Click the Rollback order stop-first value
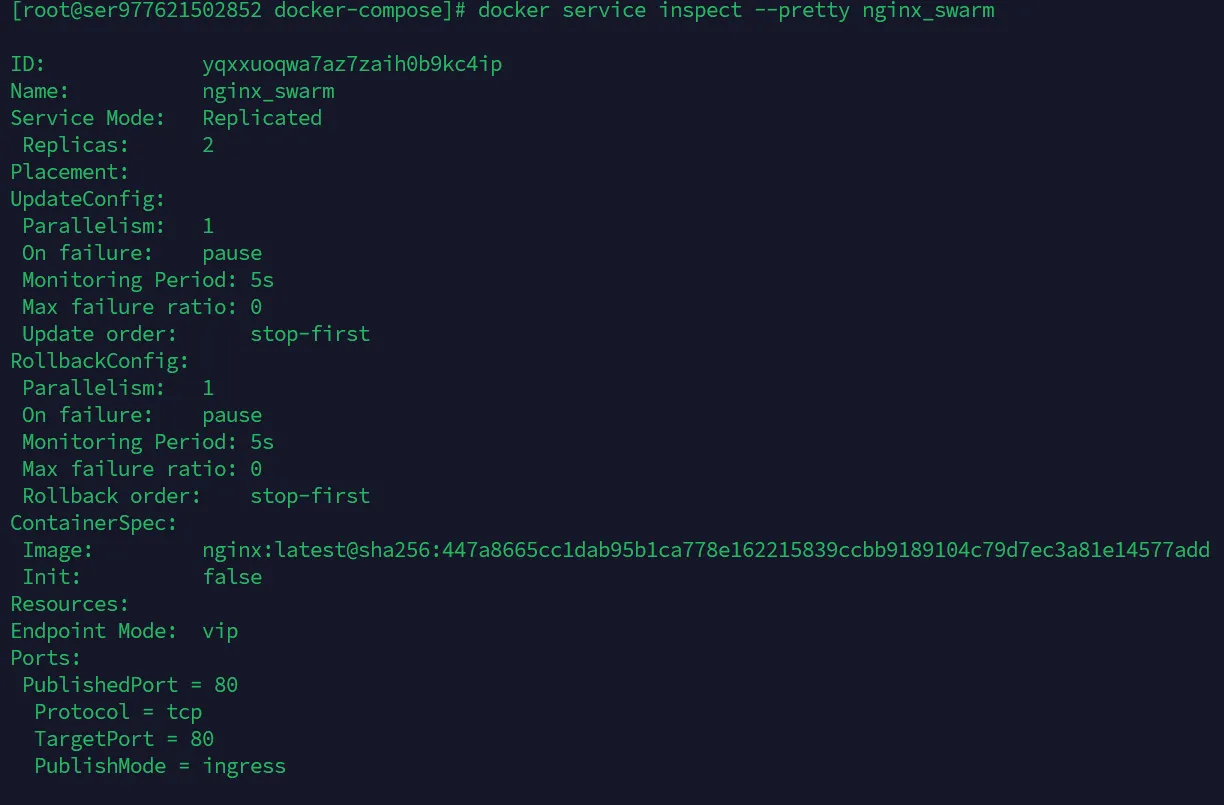 (310, 496)
